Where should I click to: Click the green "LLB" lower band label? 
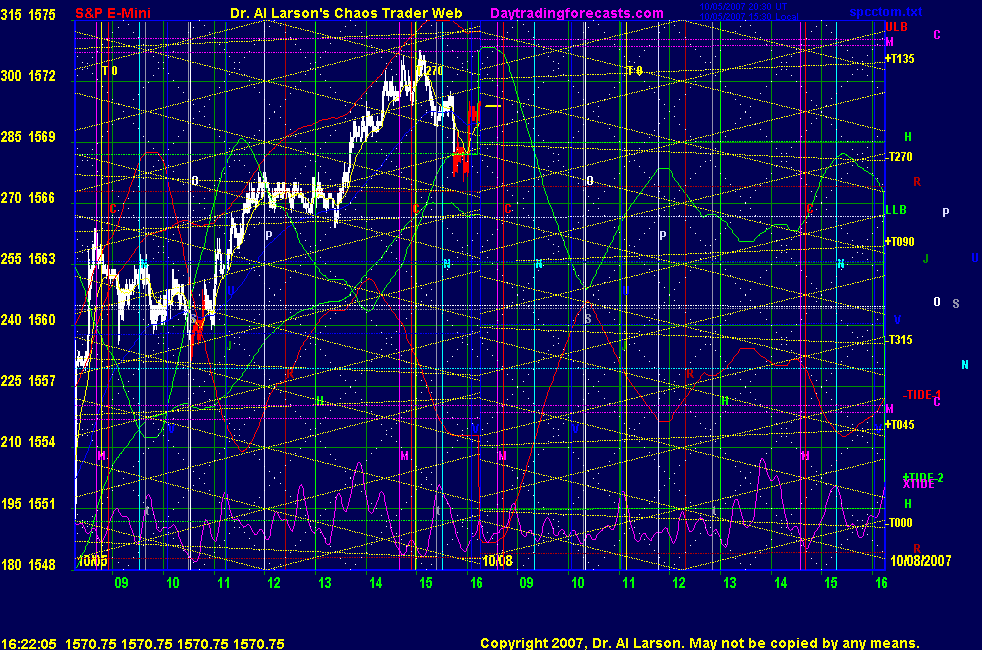pyautogui.click(x=896, y=210)
